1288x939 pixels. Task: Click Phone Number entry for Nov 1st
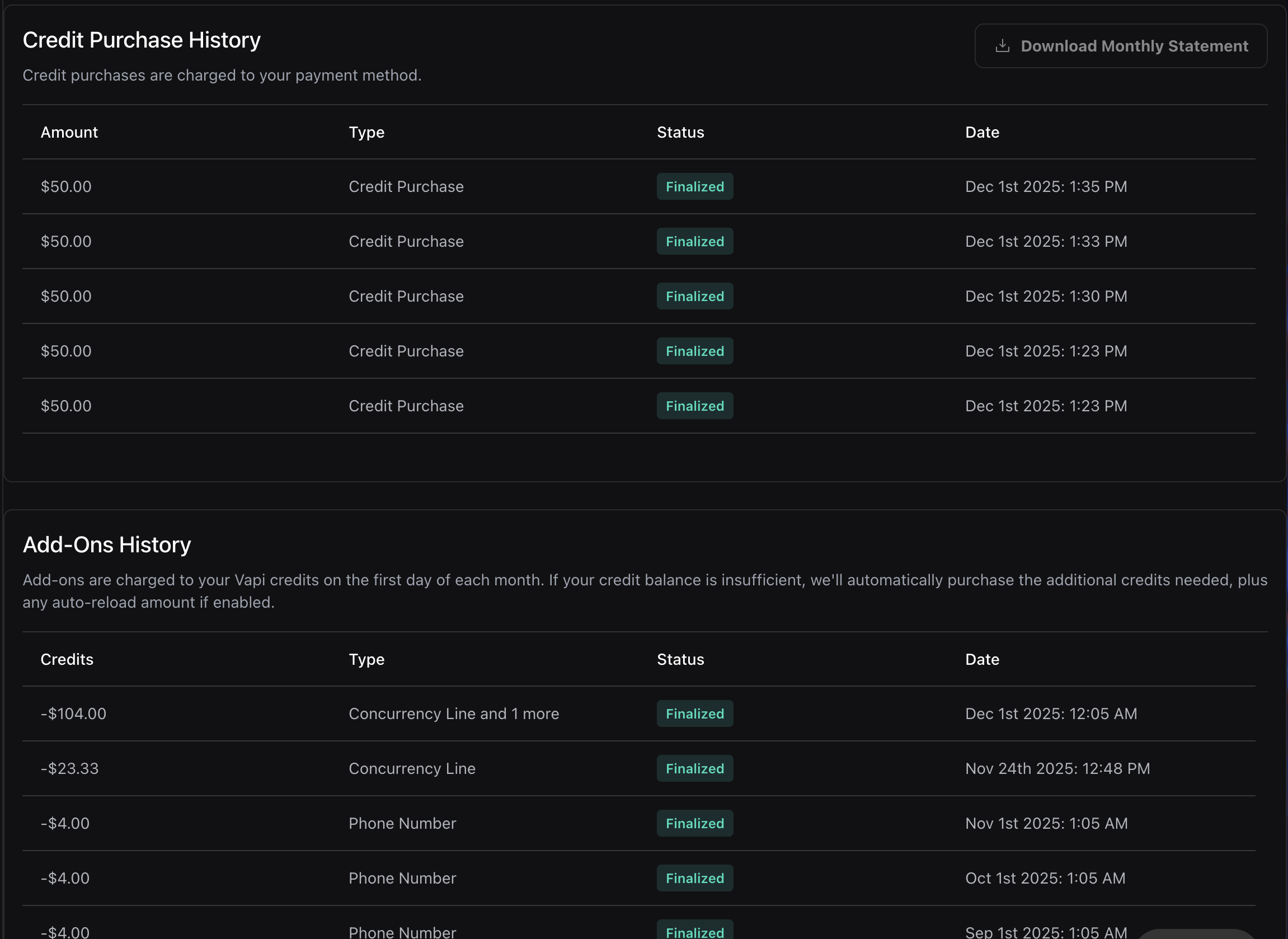tap(402, 824)
